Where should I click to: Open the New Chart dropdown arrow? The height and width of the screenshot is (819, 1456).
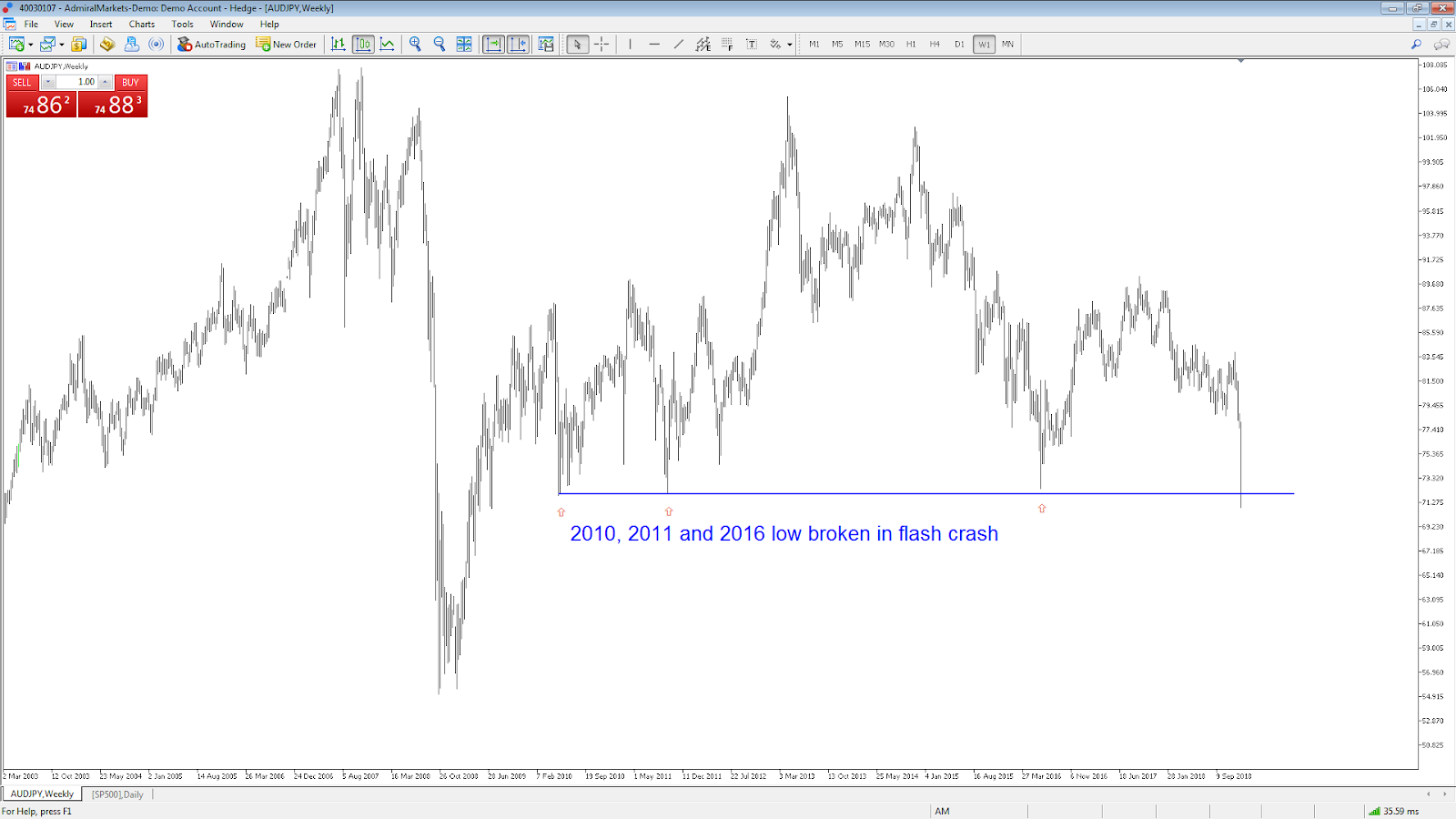click(31, 45)
